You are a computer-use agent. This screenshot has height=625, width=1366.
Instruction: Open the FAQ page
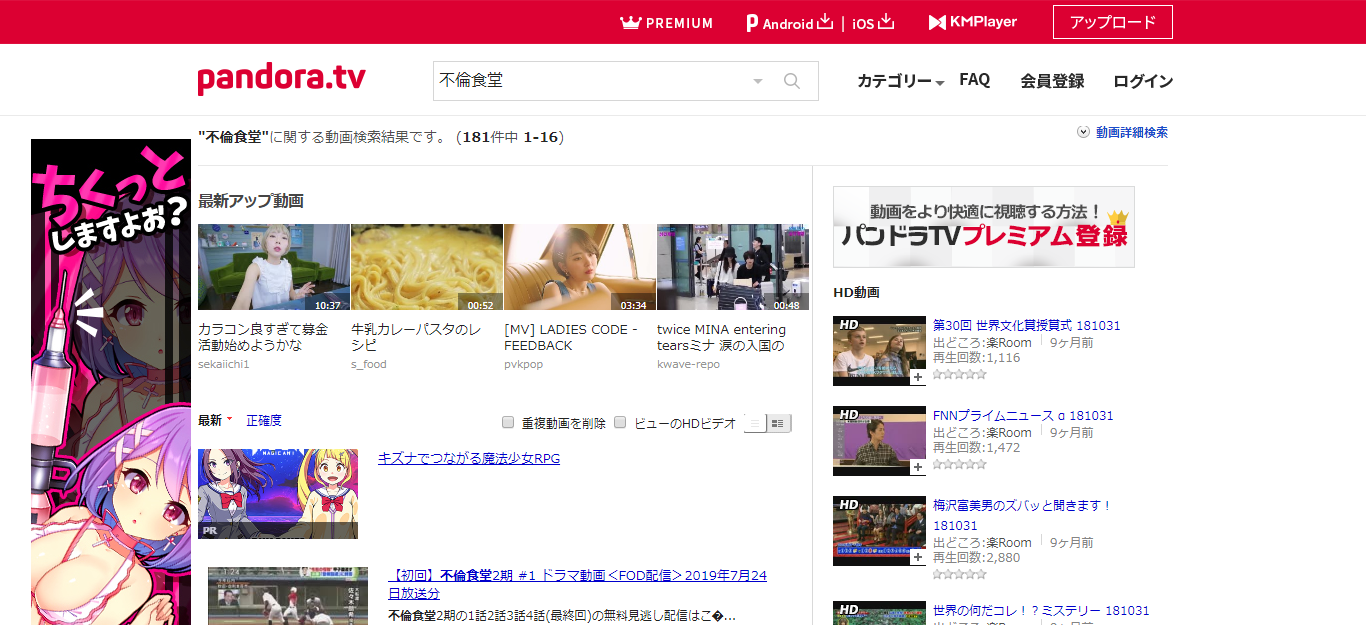click(x=975, y=80)
